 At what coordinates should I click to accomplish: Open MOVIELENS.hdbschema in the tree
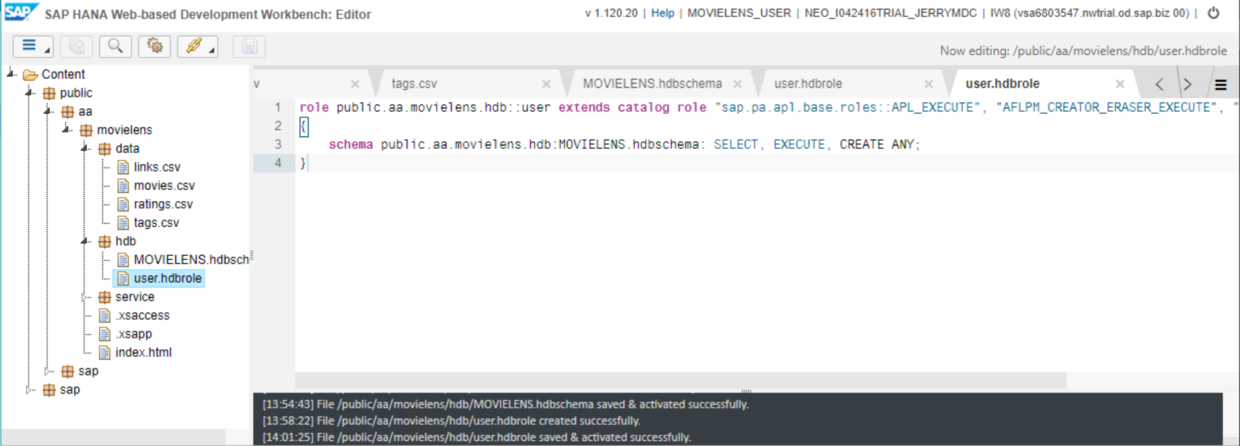tap(191, 260)
